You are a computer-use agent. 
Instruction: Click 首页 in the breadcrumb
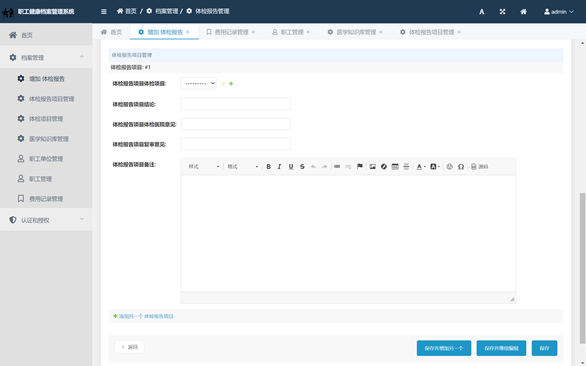(x=127, y=11)
